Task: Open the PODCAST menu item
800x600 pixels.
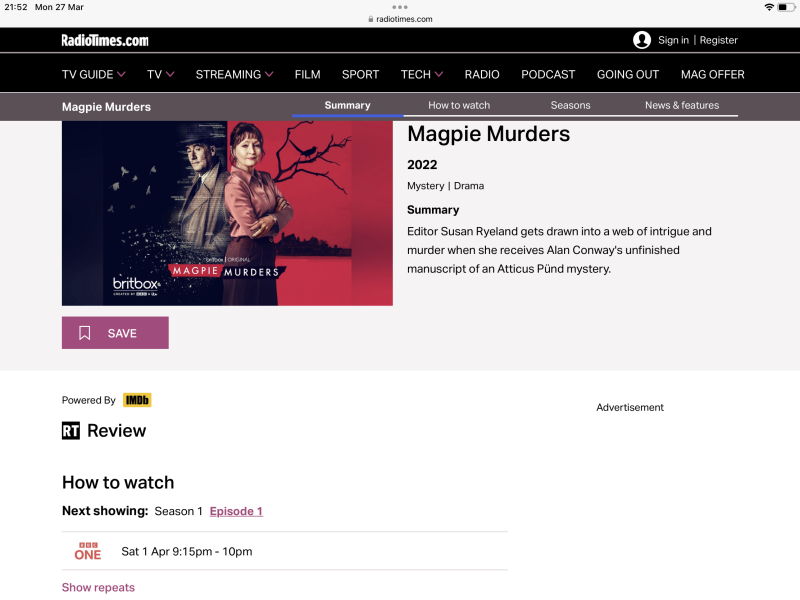Action: point(548,74)
